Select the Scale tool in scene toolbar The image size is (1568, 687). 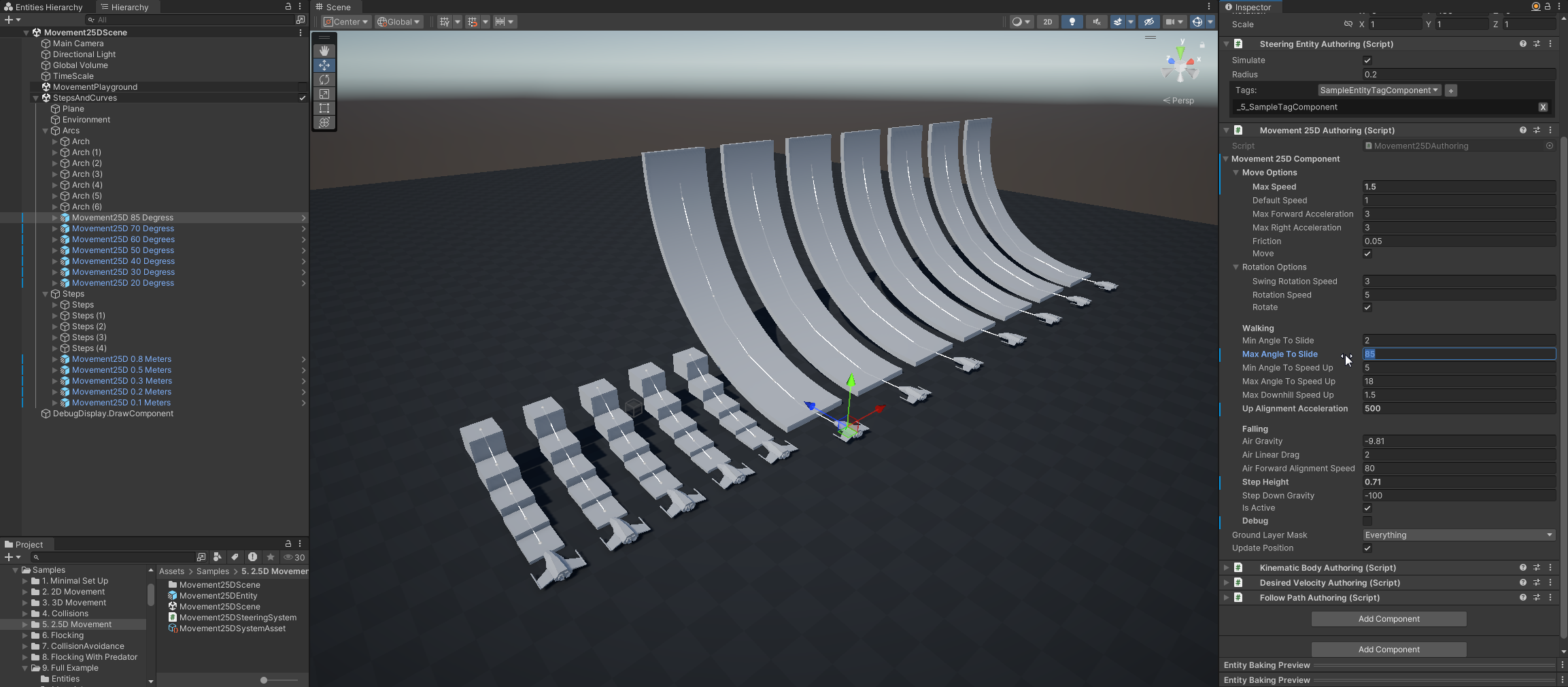click(x=324, y=94)
